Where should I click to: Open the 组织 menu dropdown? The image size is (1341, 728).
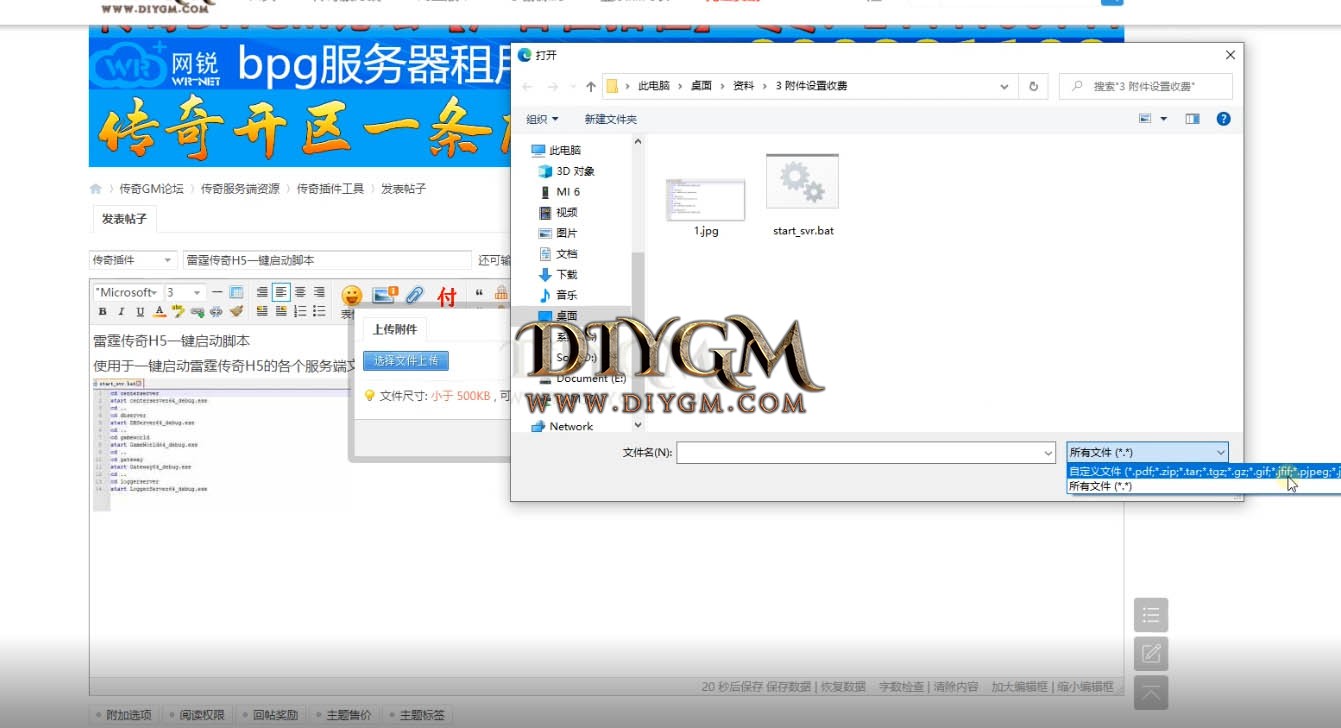(542, 119)
